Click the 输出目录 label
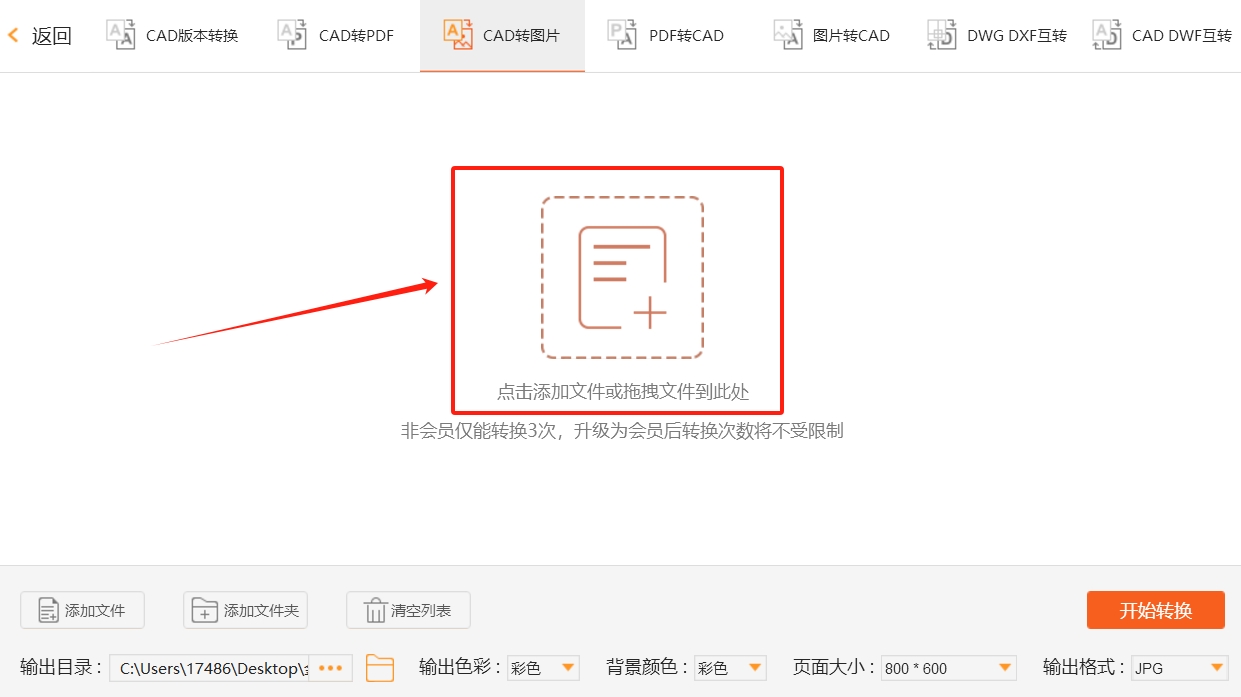The width and height of the screenshot is (1241, 697). (x=61, y=668)
